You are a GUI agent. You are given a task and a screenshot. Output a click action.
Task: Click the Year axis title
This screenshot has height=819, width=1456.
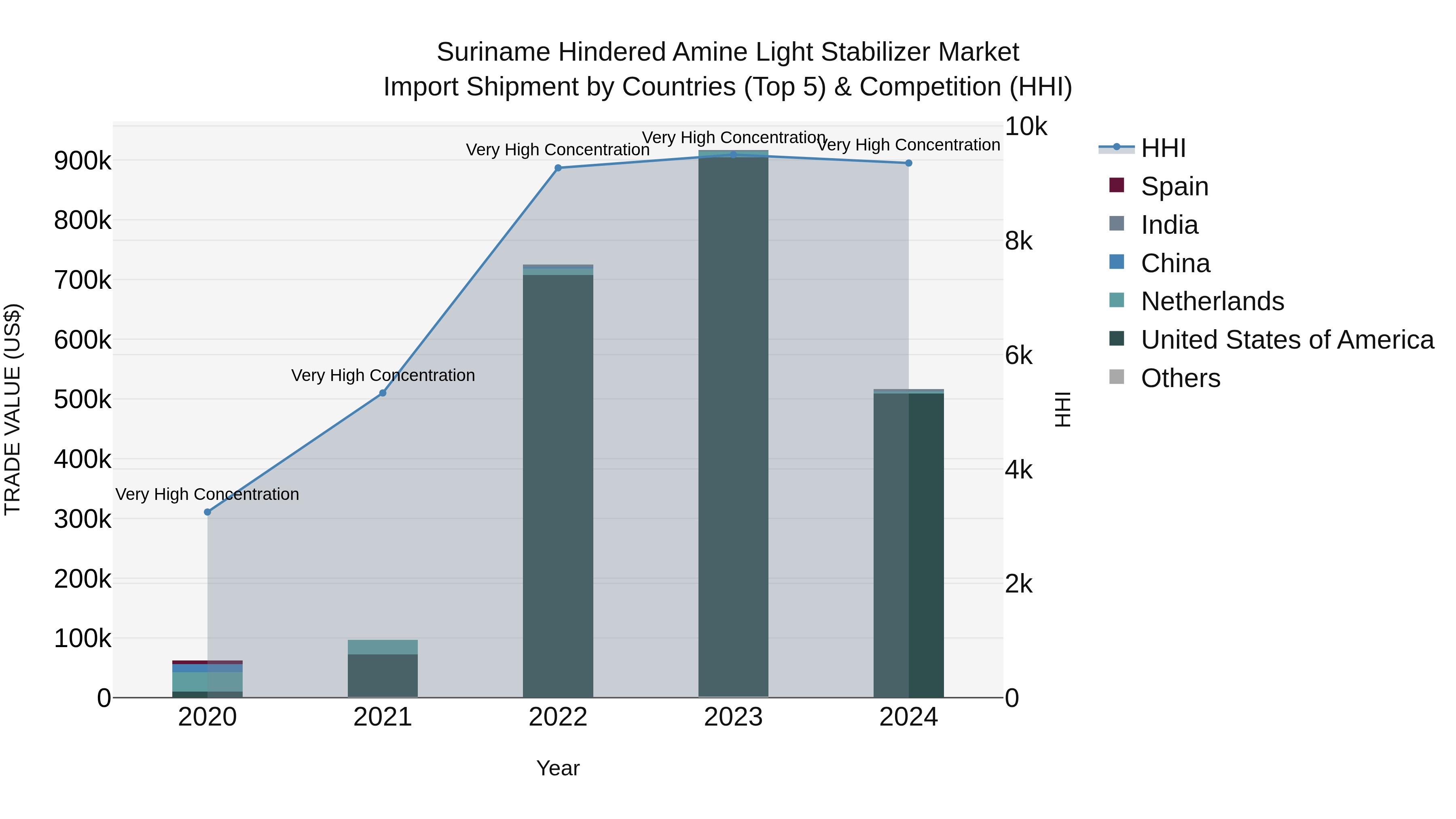coord(558,768)
